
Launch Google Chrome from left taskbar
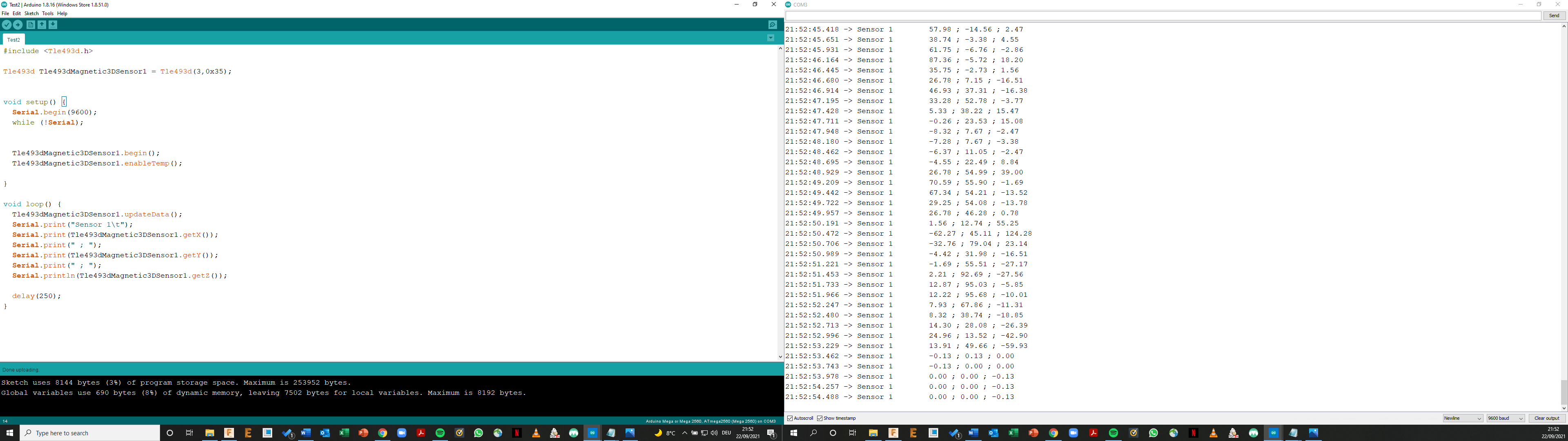click(x=382, y=433)
